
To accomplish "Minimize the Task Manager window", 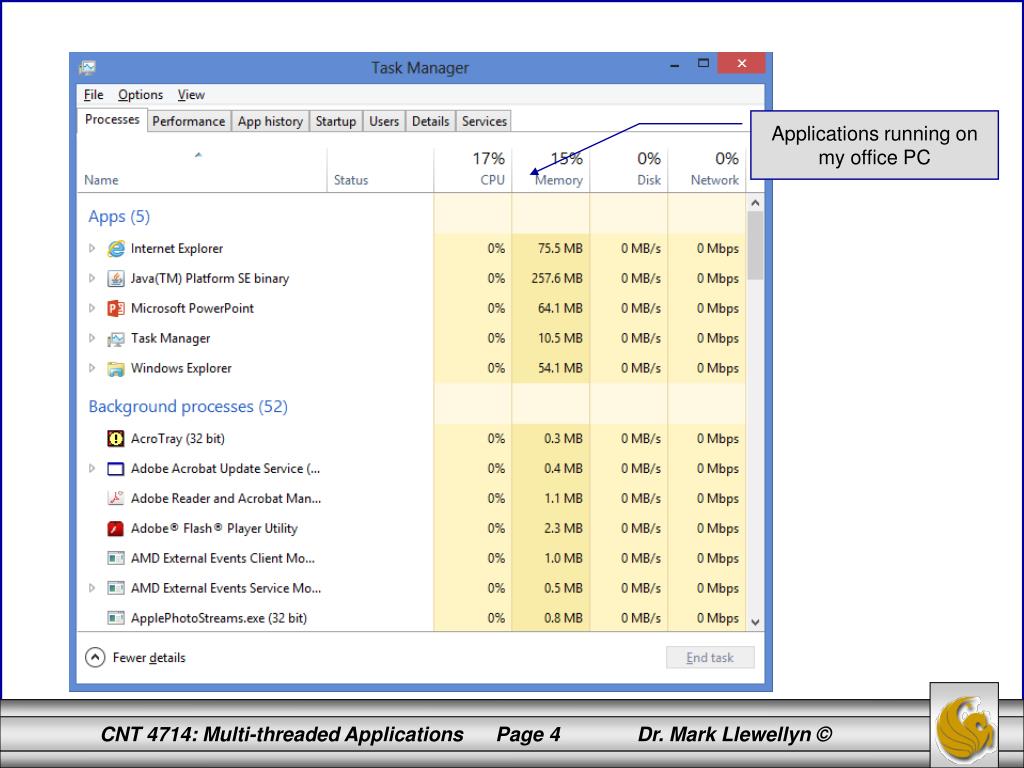I will 675,65.
